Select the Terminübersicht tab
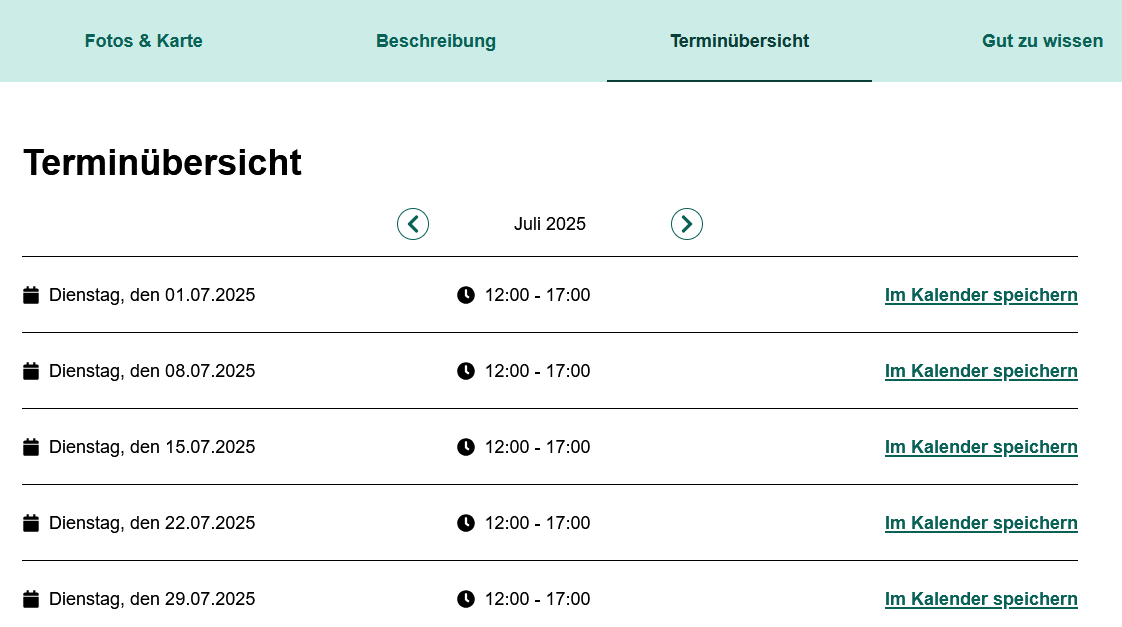1122x627 pixels. pos(739,41)
